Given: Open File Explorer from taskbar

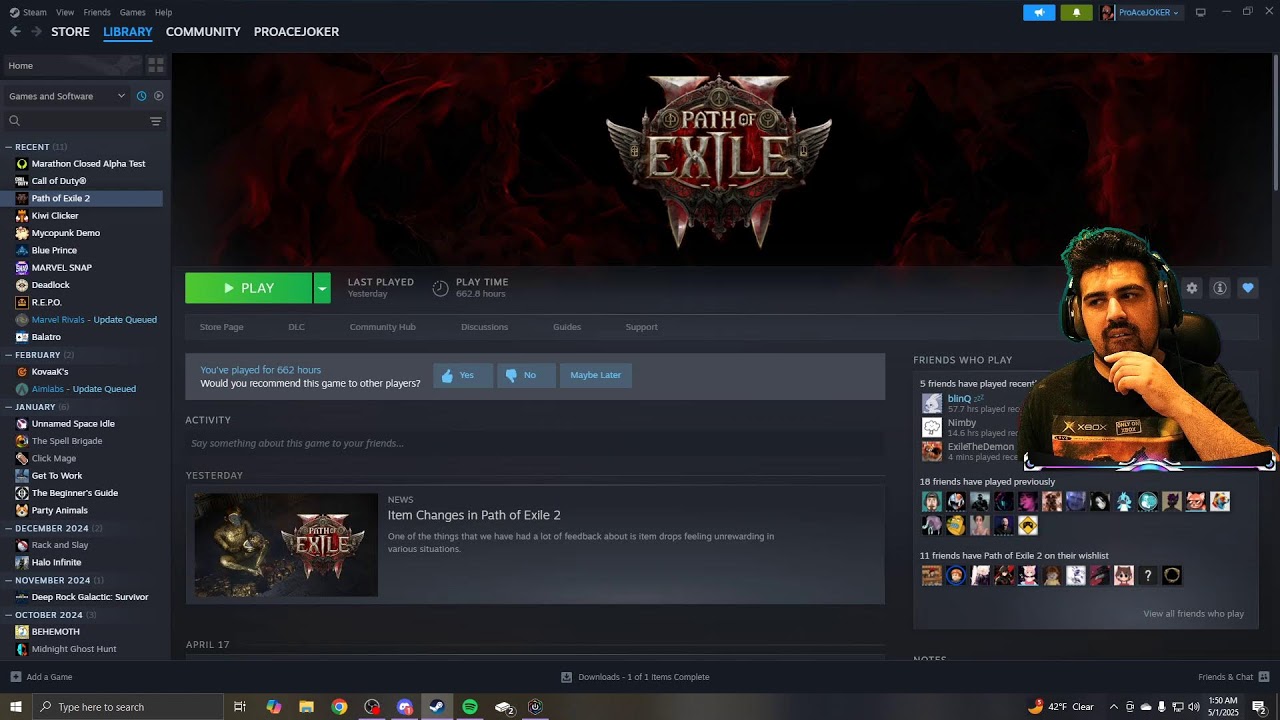Looking at the screenshot, I should (x=306, y=707).
